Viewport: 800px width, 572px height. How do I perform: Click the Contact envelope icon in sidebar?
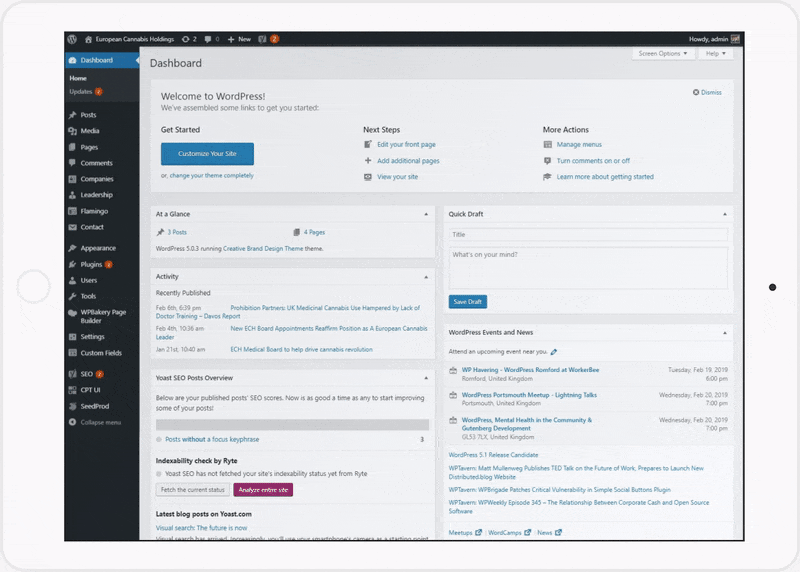coord(72,227)
